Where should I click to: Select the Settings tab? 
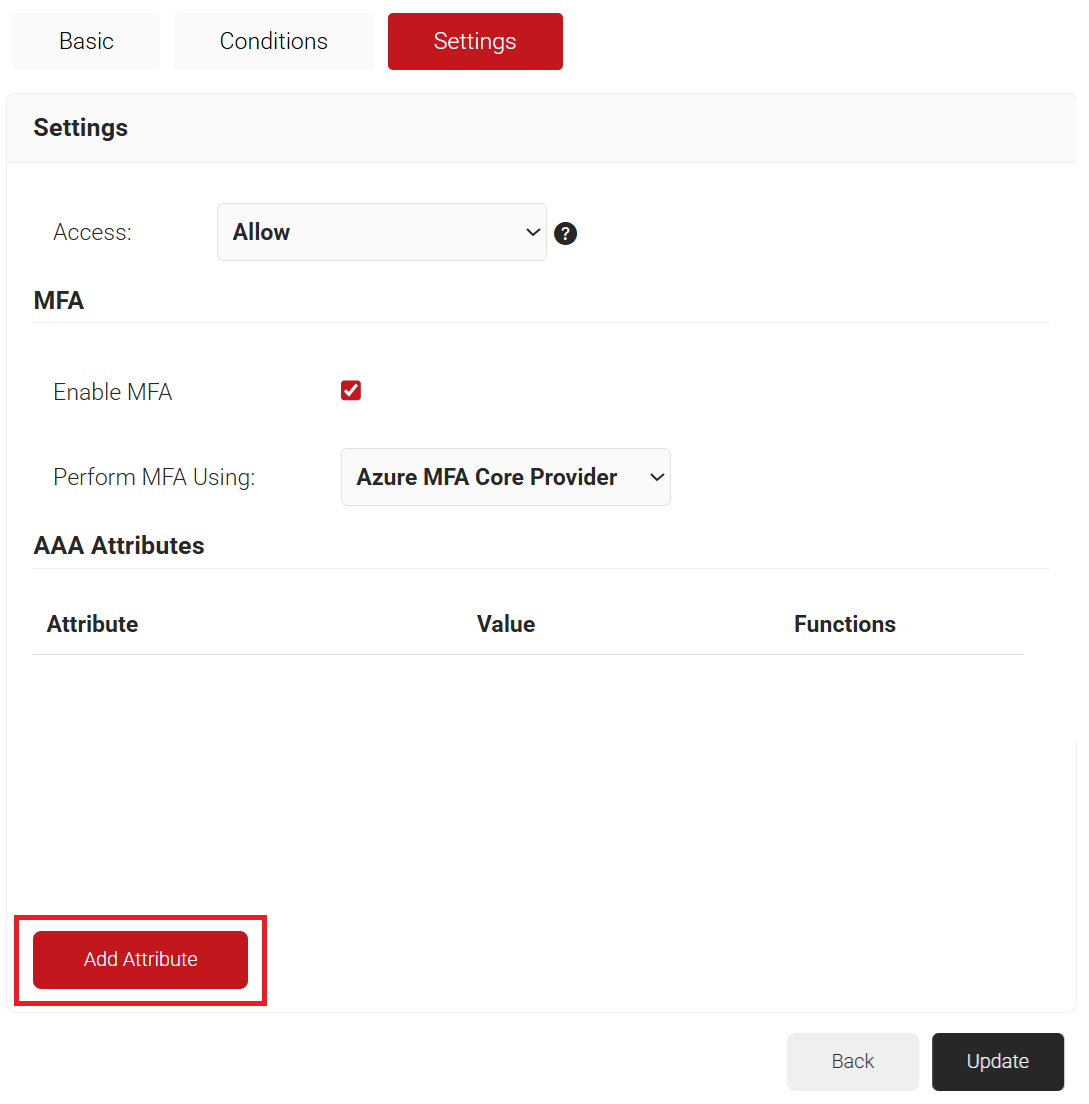pyautogui.click(x=475, y=41)
